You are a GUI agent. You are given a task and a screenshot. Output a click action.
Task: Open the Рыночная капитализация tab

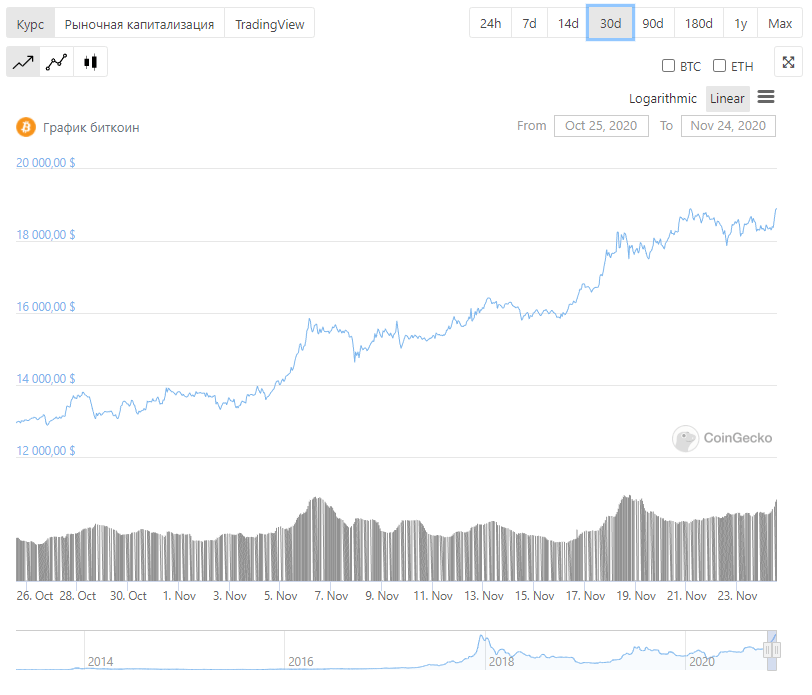(x=139, y=23)
